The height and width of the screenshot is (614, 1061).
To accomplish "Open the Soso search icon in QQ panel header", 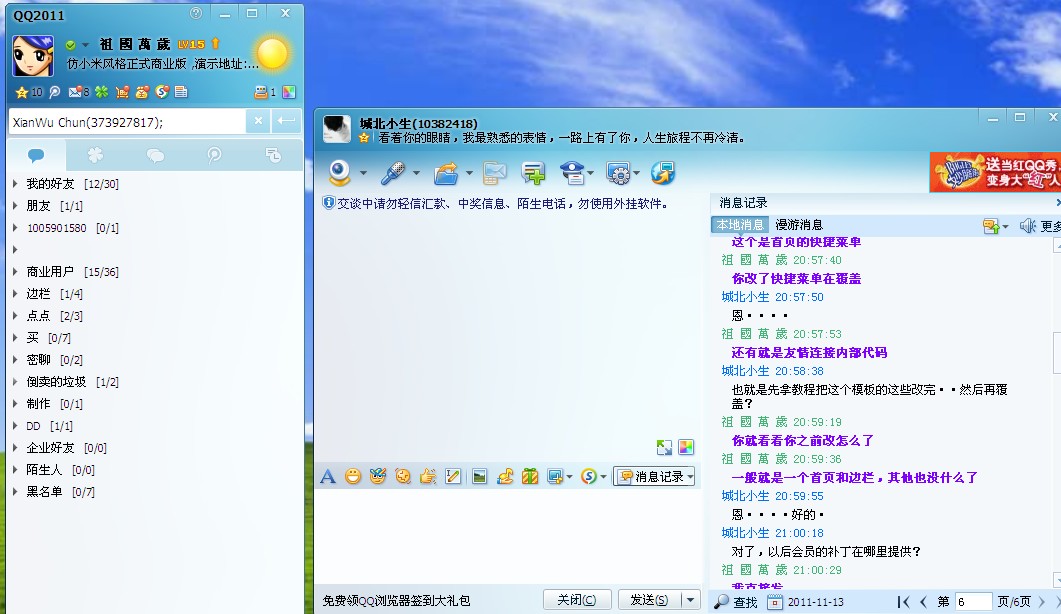I will coord(162,92).
